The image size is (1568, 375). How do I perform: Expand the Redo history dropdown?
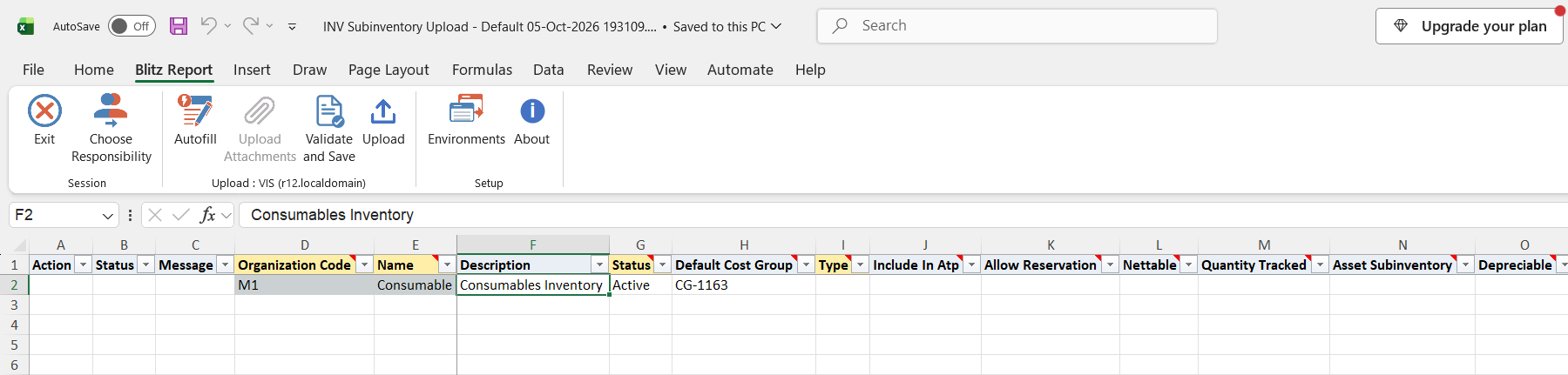269,26
